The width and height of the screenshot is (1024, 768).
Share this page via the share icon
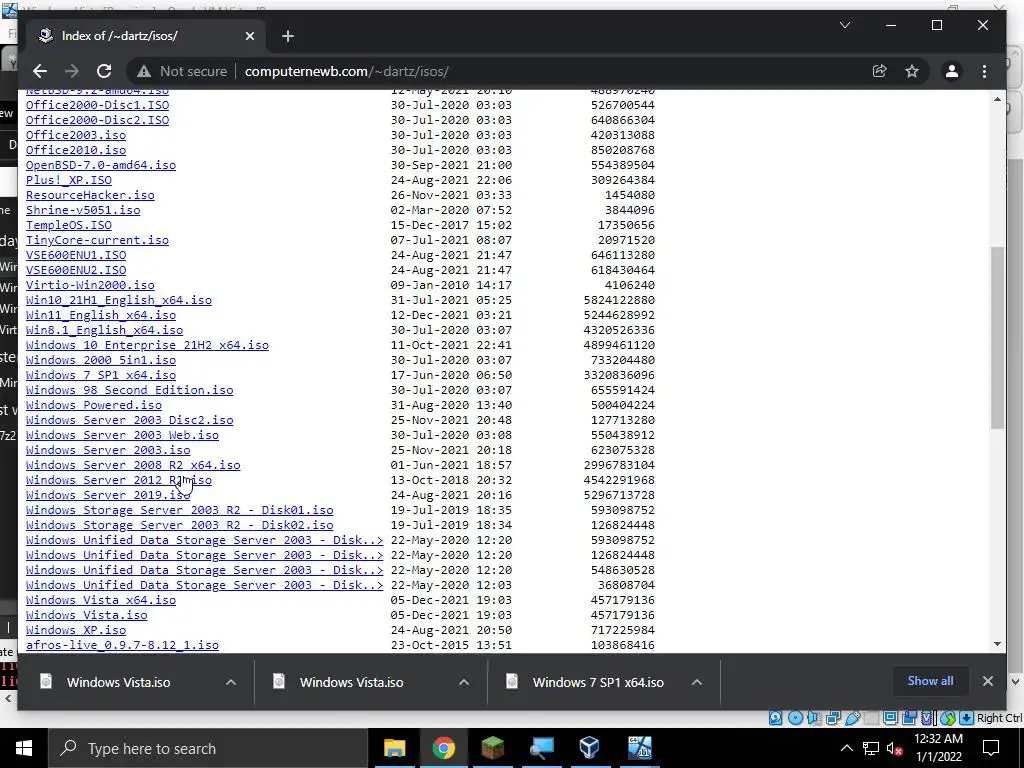tap(880, 71)
